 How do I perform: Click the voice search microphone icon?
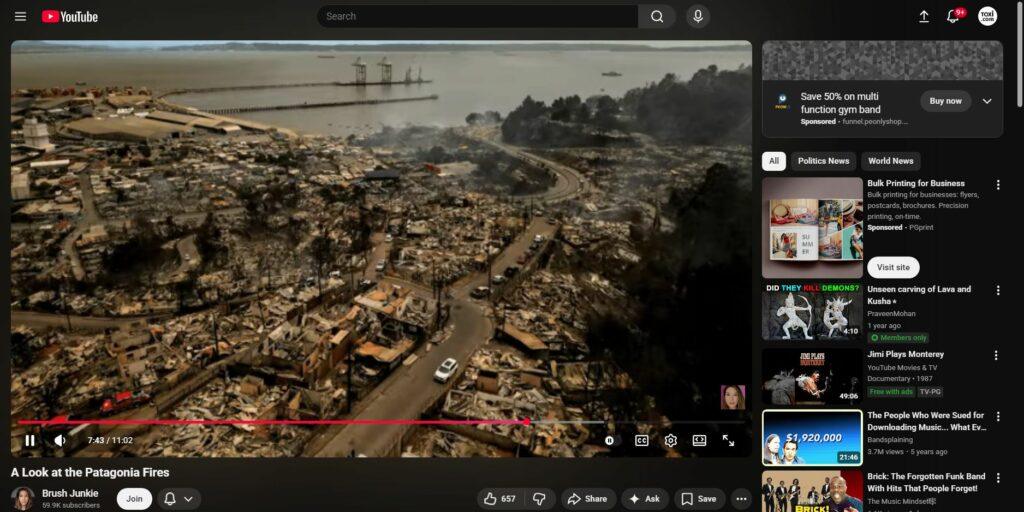pyautogui.click(x=697, y=16)
